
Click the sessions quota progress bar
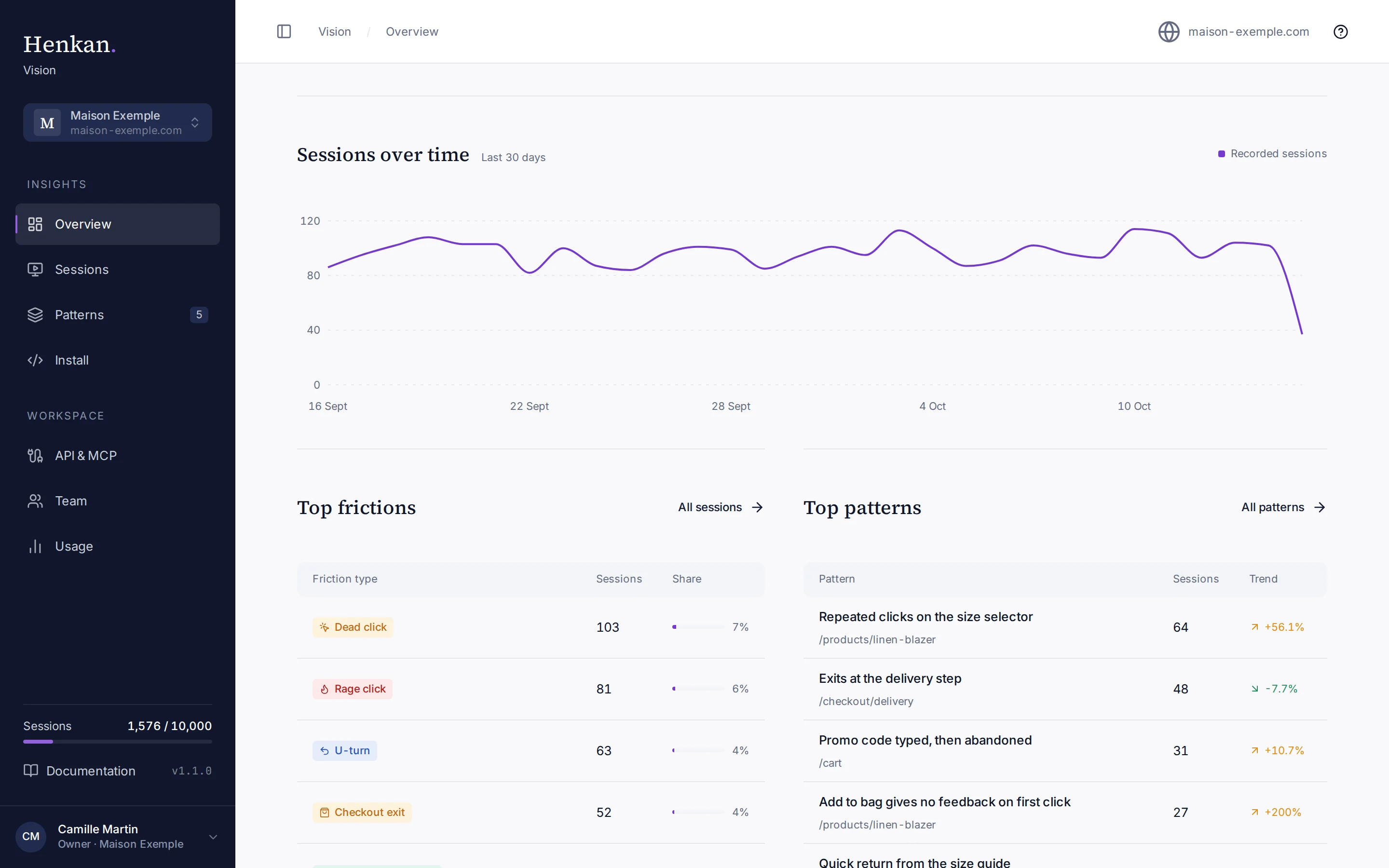(118, 742)
